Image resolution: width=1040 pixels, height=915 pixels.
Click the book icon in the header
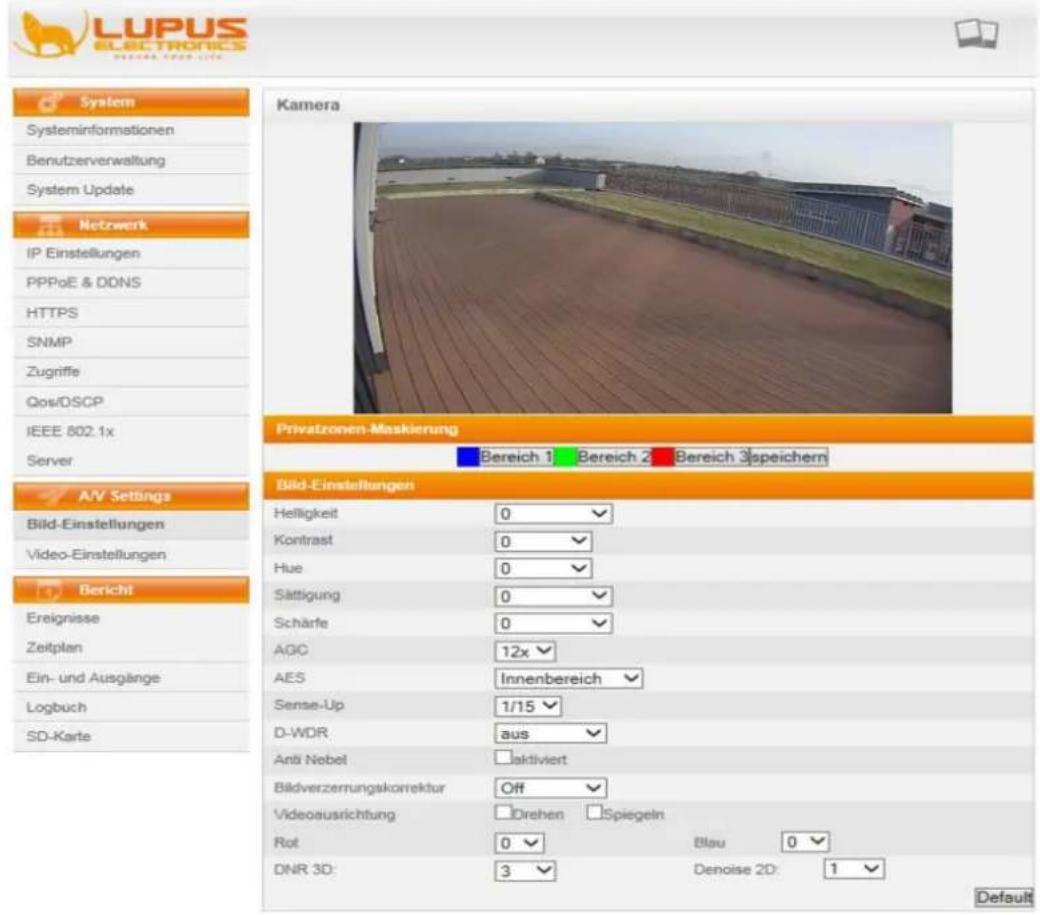coord(976,33)
